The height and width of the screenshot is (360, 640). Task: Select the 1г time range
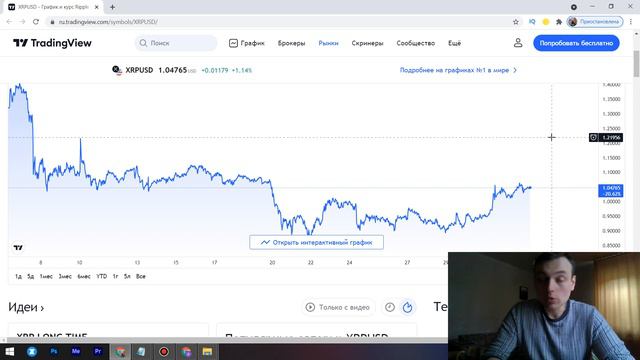pos(116,276)
